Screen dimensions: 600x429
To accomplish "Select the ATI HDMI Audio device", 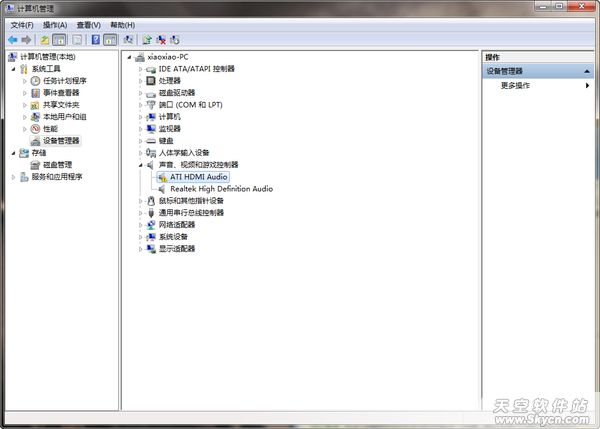I will click(x=199, y=177).
